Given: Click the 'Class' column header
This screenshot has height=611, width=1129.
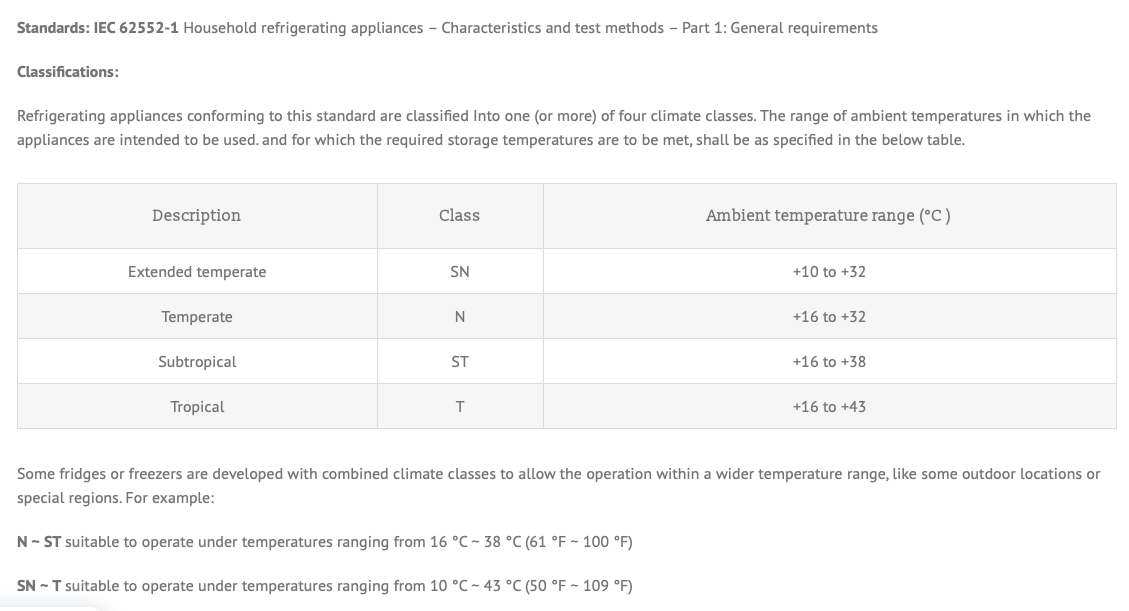Looking at the screenshot, I should click(x=459, y=216).
